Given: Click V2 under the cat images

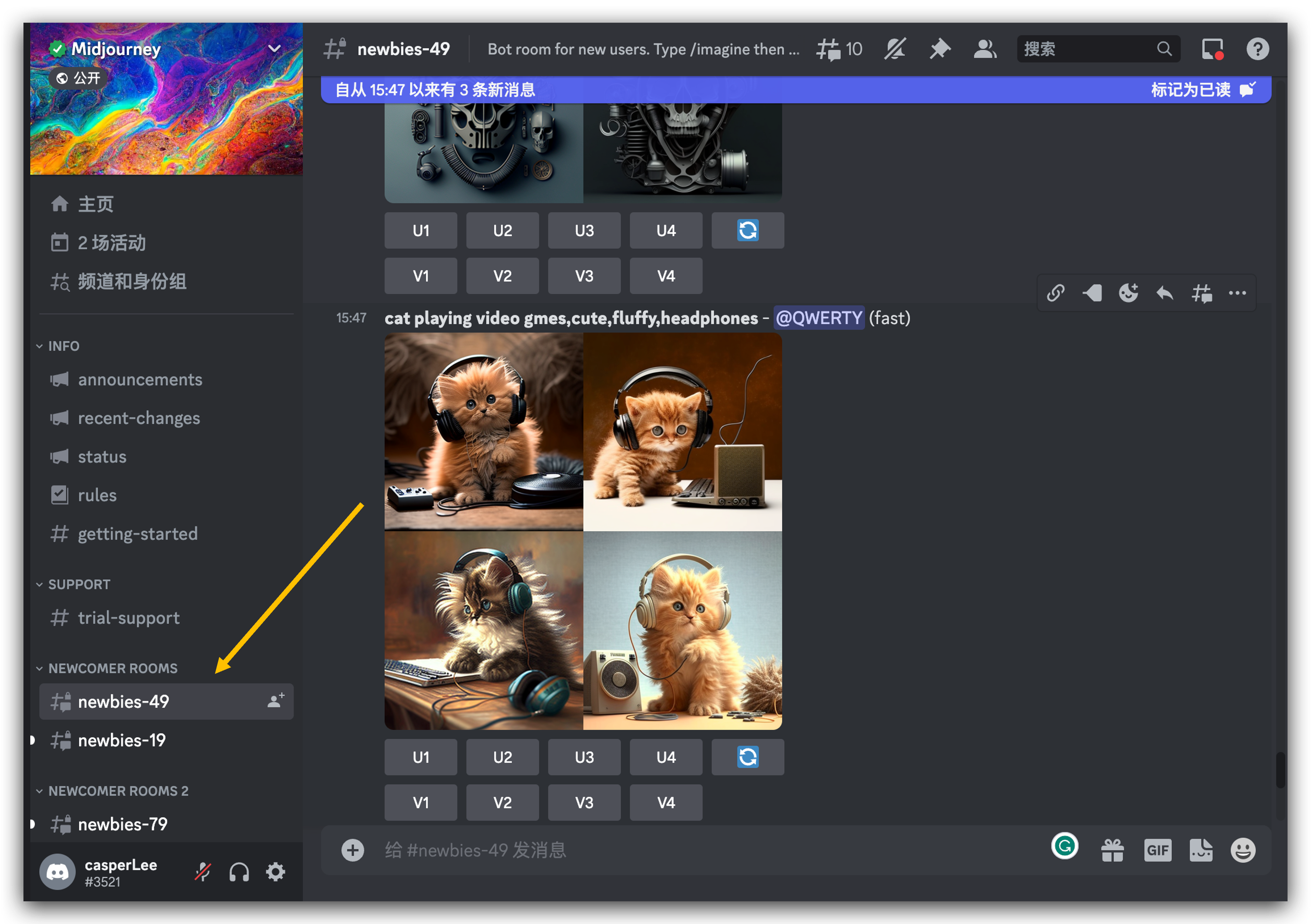Looking at the screenshot, I should [502, 802].
